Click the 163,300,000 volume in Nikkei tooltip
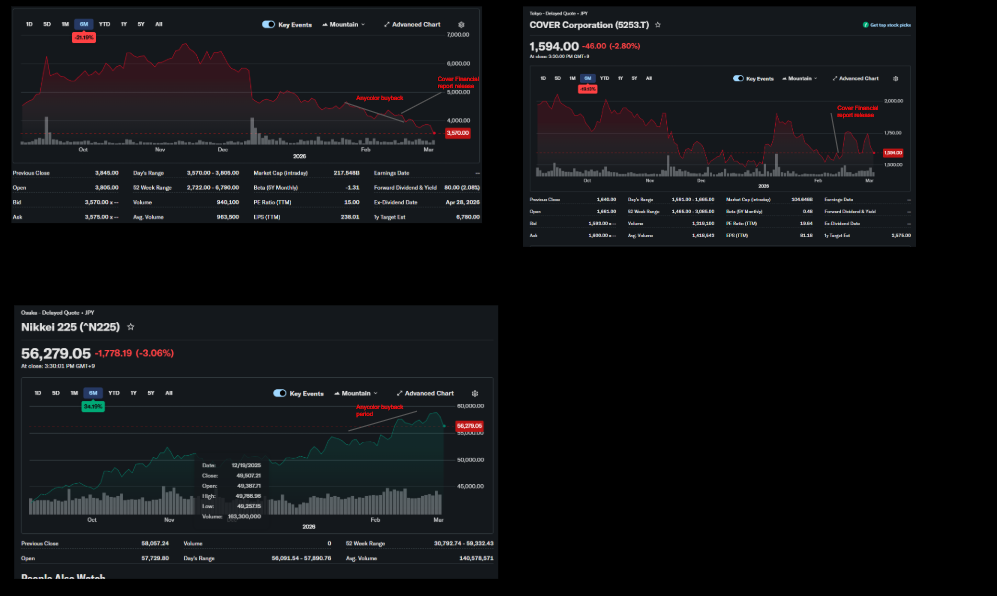997x596 pixels. (244, 516)
